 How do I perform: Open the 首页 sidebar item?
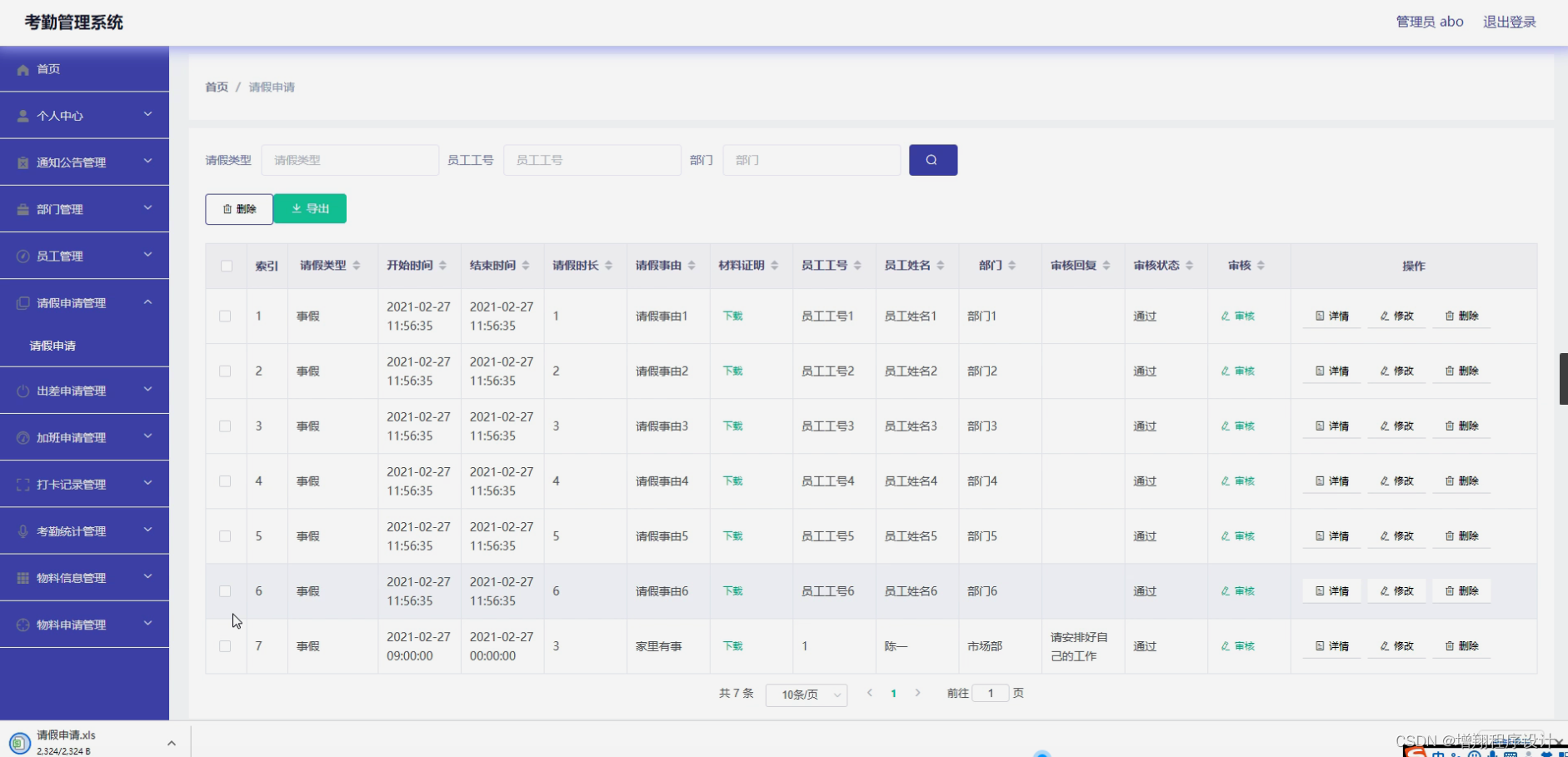(84, 69)
